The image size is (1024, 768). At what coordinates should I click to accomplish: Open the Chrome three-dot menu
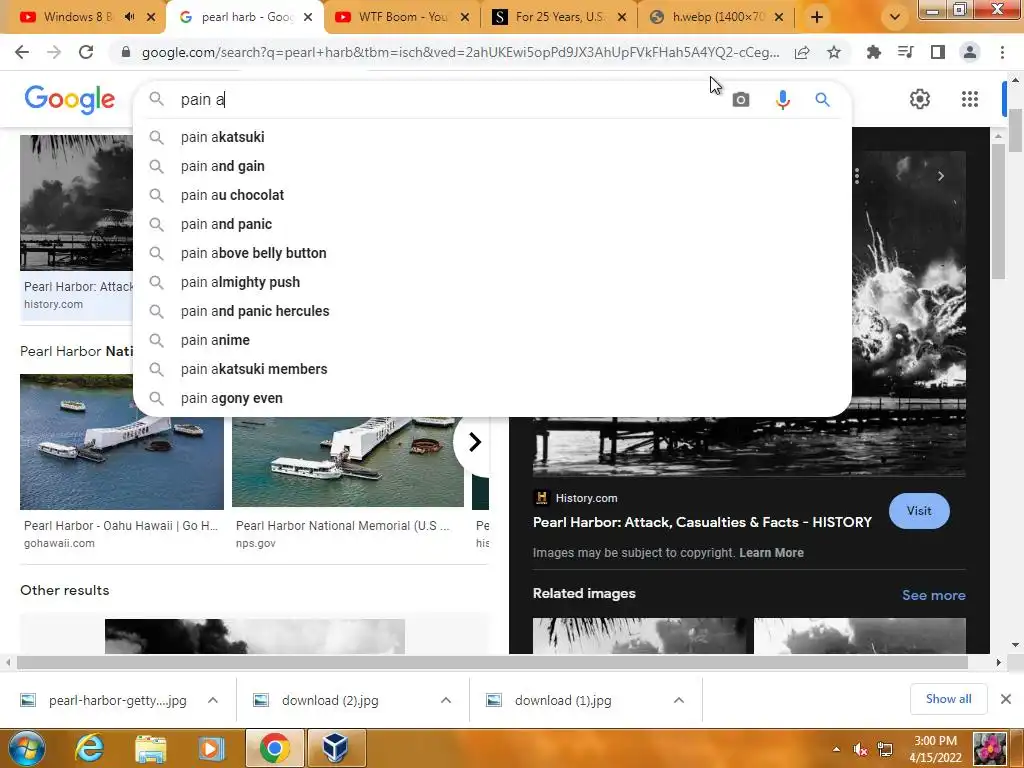pos(1002,52)
